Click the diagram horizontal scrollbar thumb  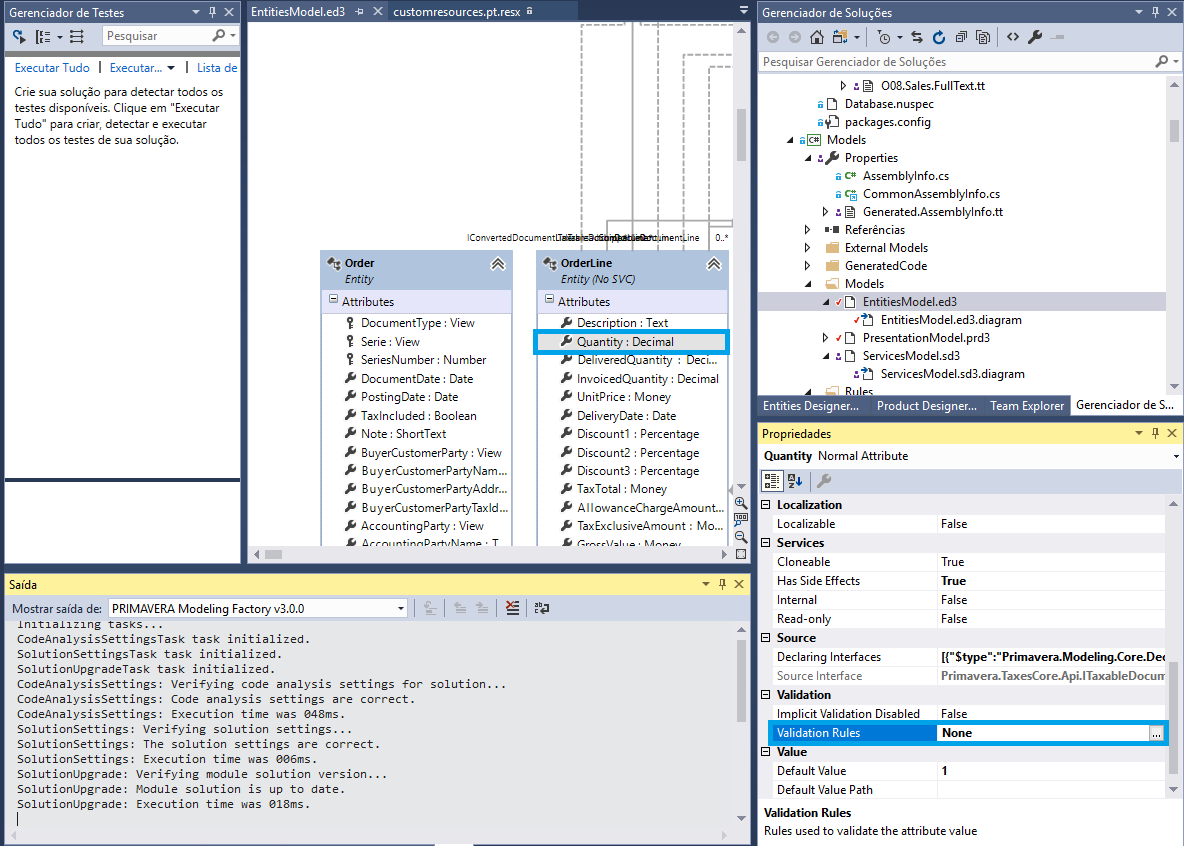[x=273, y=554]
